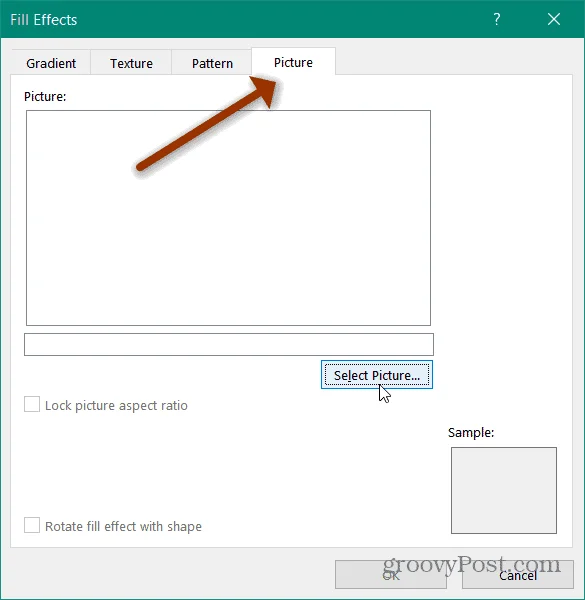Tick the Lock picture aspect ratio checkbox
The image size is (585, 600).
[32, 404]
